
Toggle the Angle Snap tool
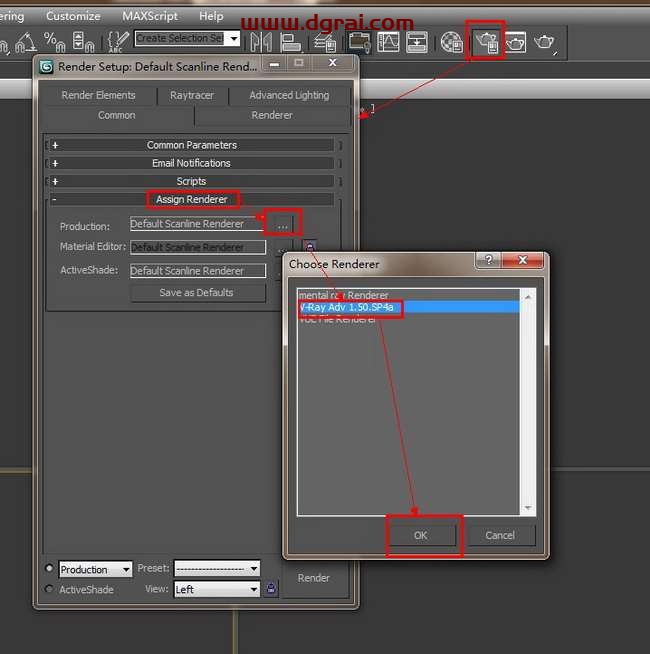click(x=26, y=42)
